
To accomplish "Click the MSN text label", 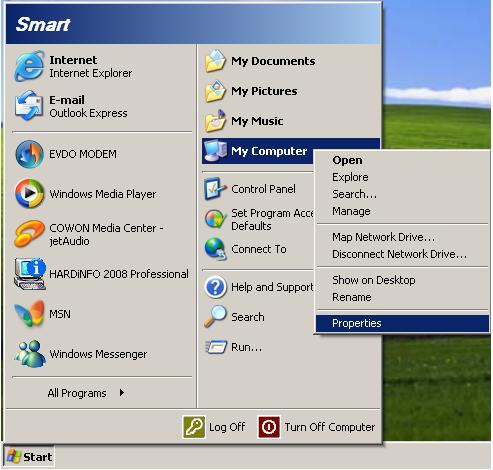I will (x=60, y=314).
